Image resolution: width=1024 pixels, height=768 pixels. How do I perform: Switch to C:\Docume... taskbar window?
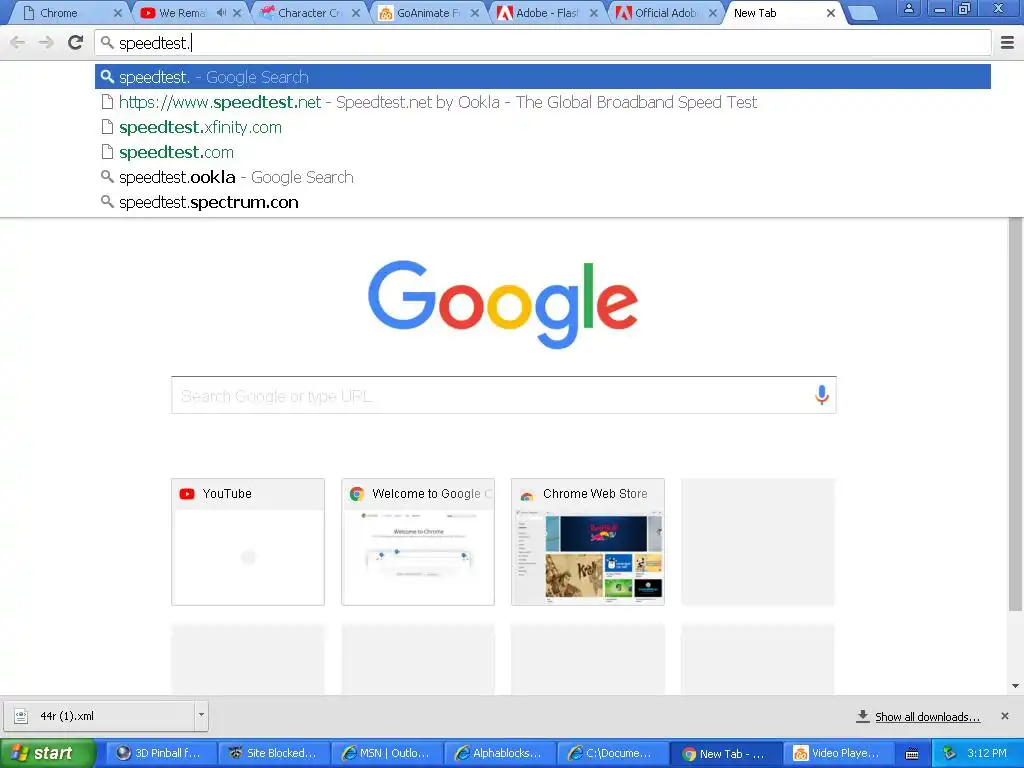click(x=613, y=754)
